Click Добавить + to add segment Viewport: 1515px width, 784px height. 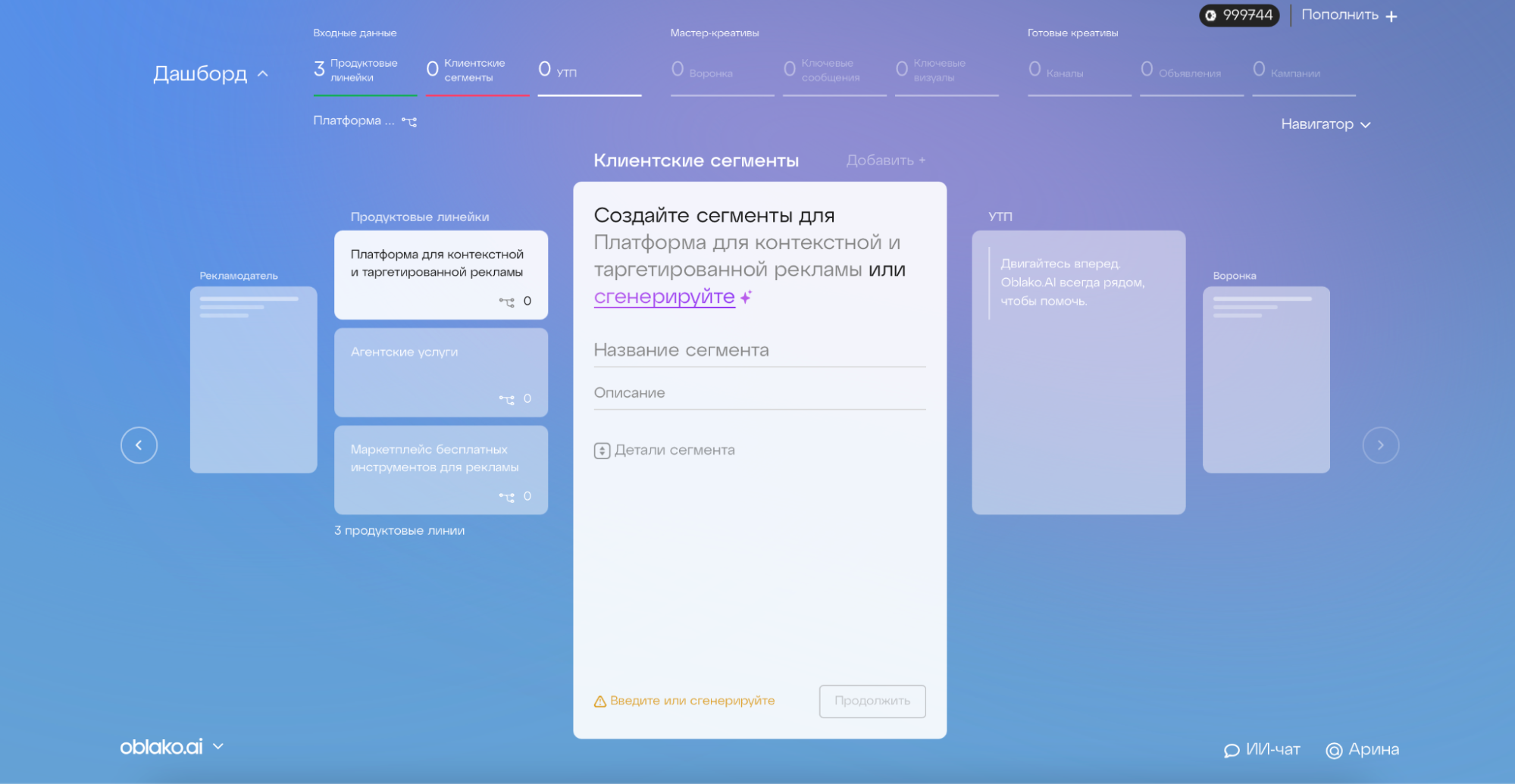click(885, 161)
